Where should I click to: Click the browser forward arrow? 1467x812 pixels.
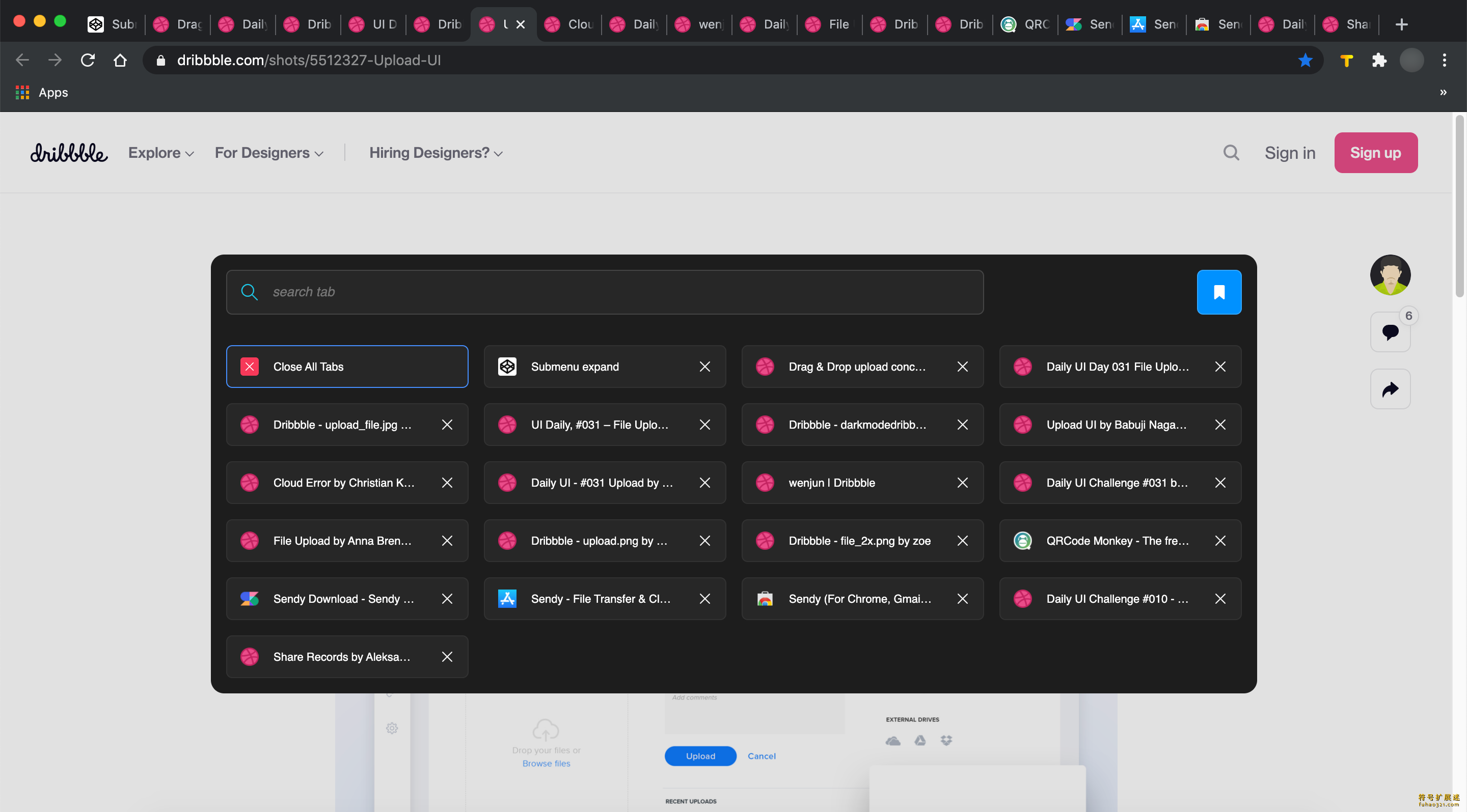tap(55, 60)
